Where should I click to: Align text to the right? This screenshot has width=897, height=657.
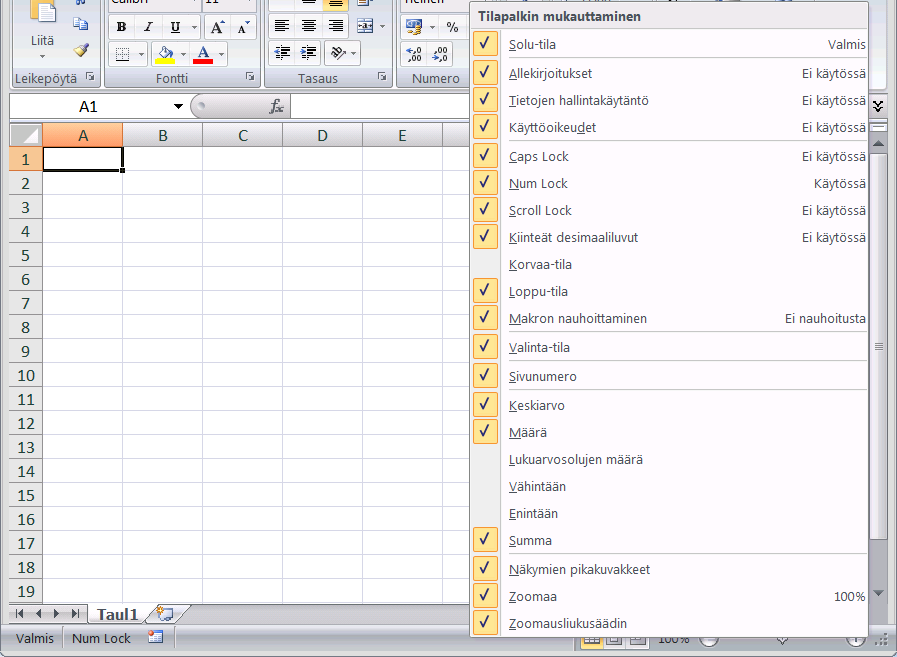(x=335, y=26)
